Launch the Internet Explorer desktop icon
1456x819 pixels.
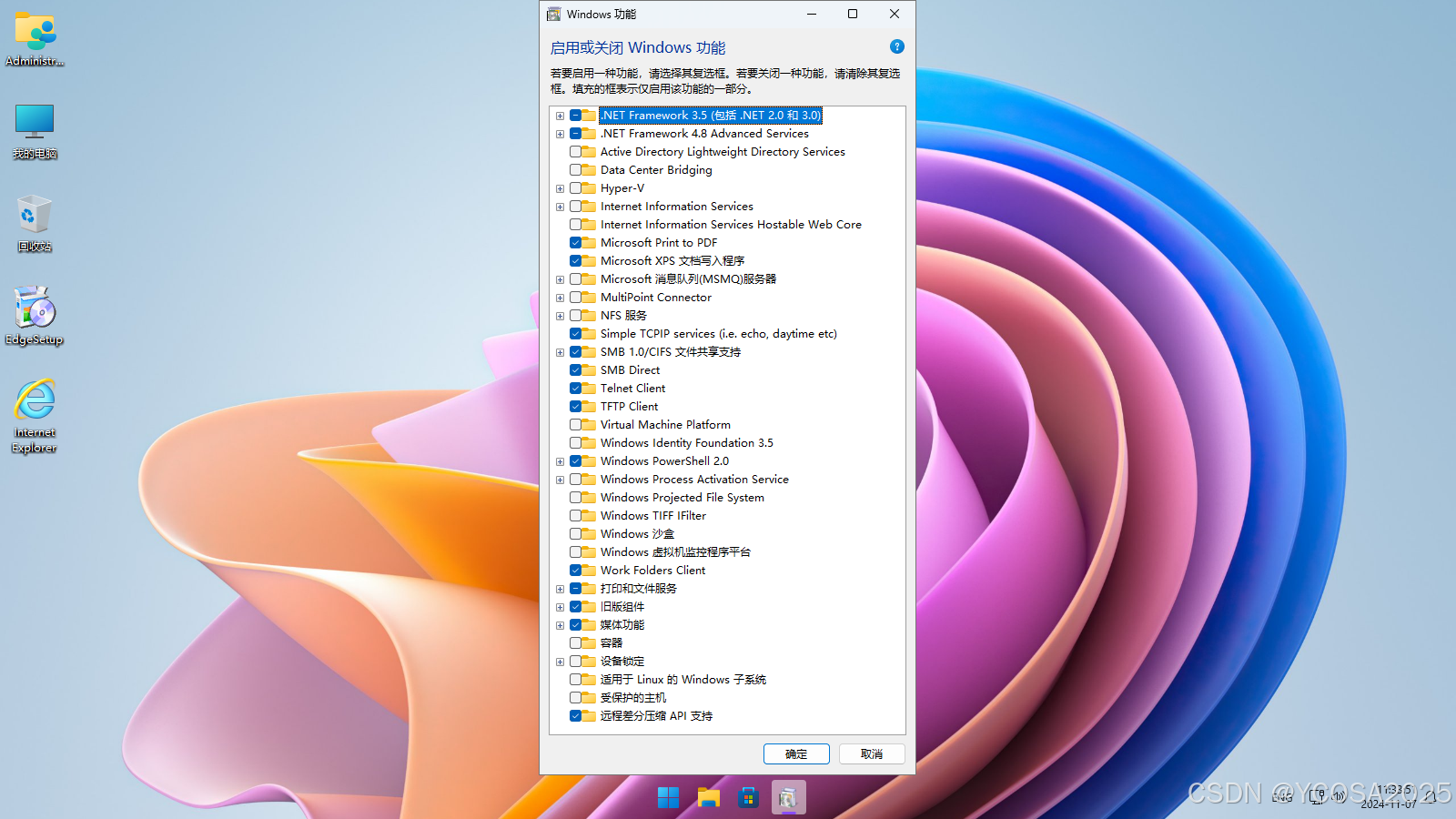35,416
